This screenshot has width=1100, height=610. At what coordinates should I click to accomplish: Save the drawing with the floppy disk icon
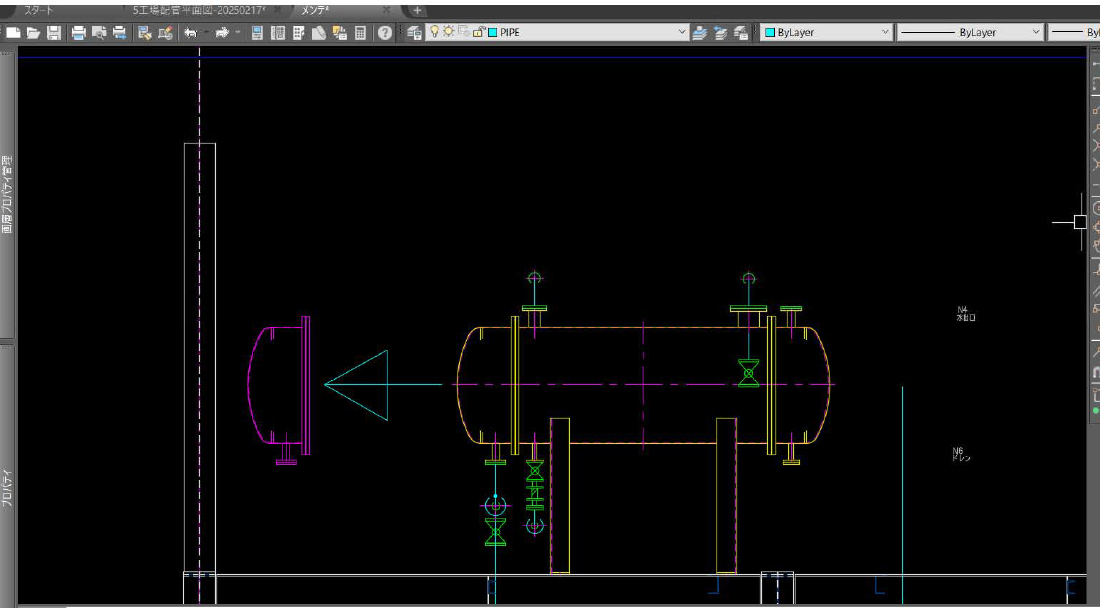tap(54, 32)
